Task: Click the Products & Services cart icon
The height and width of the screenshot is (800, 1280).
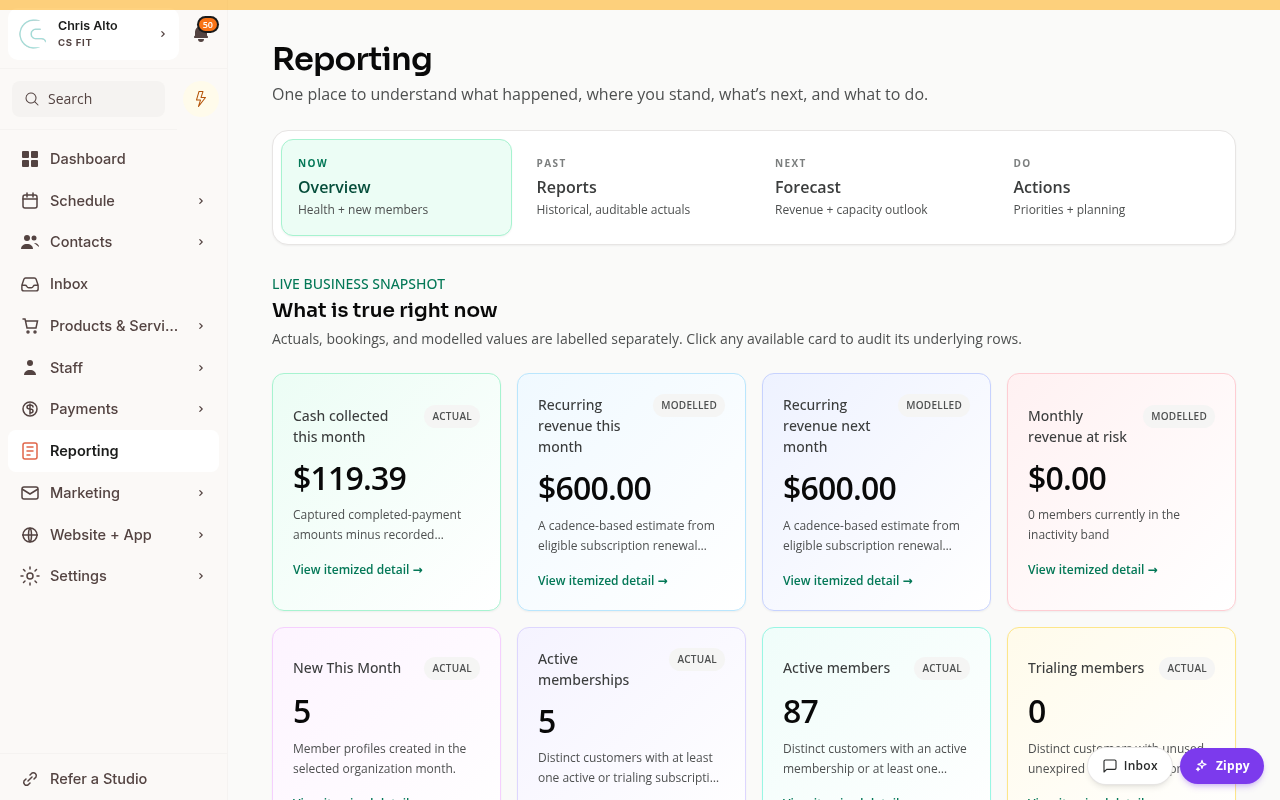Action: [30, 326]
